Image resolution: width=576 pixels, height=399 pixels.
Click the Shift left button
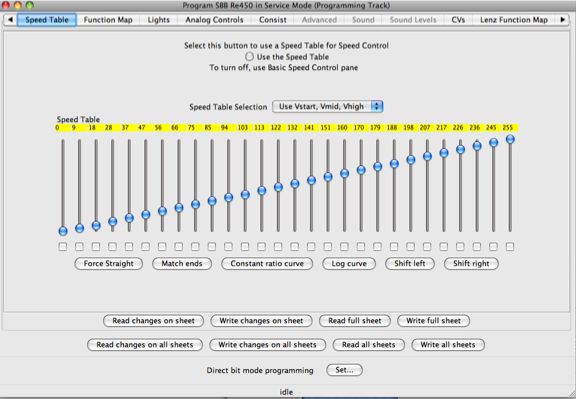[x=410, y=263]
